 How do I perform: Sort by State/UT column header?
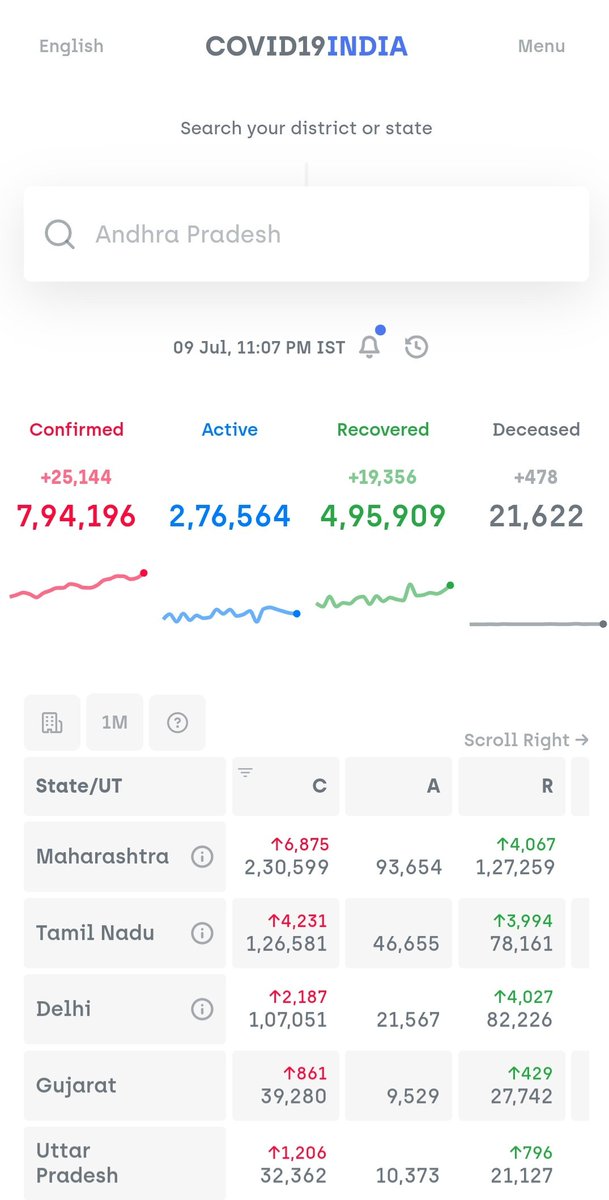click(x=125, y=786)
